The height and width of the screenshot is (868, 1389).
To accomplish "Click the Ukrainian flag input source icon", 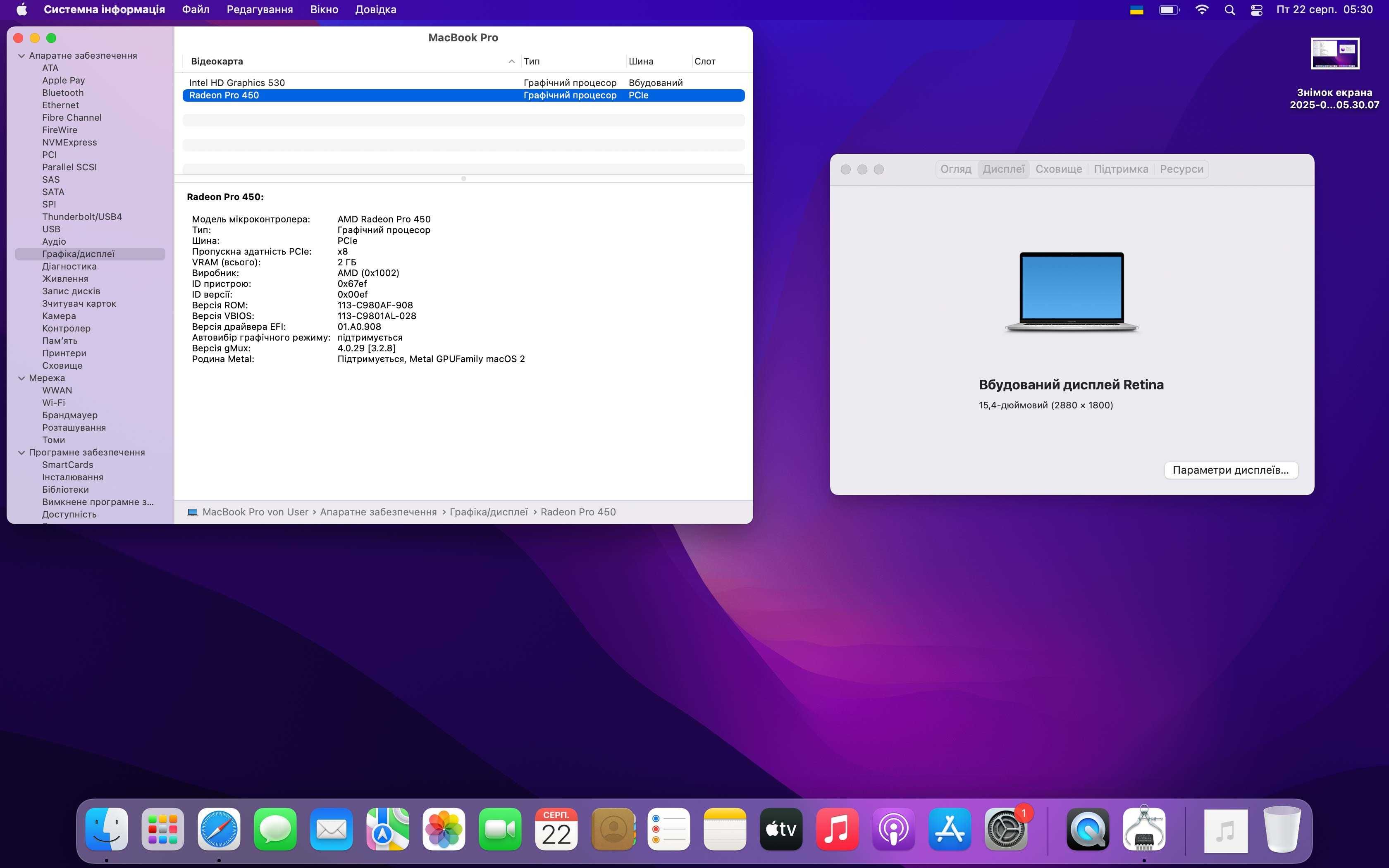I will click(x=1136, y=10).
